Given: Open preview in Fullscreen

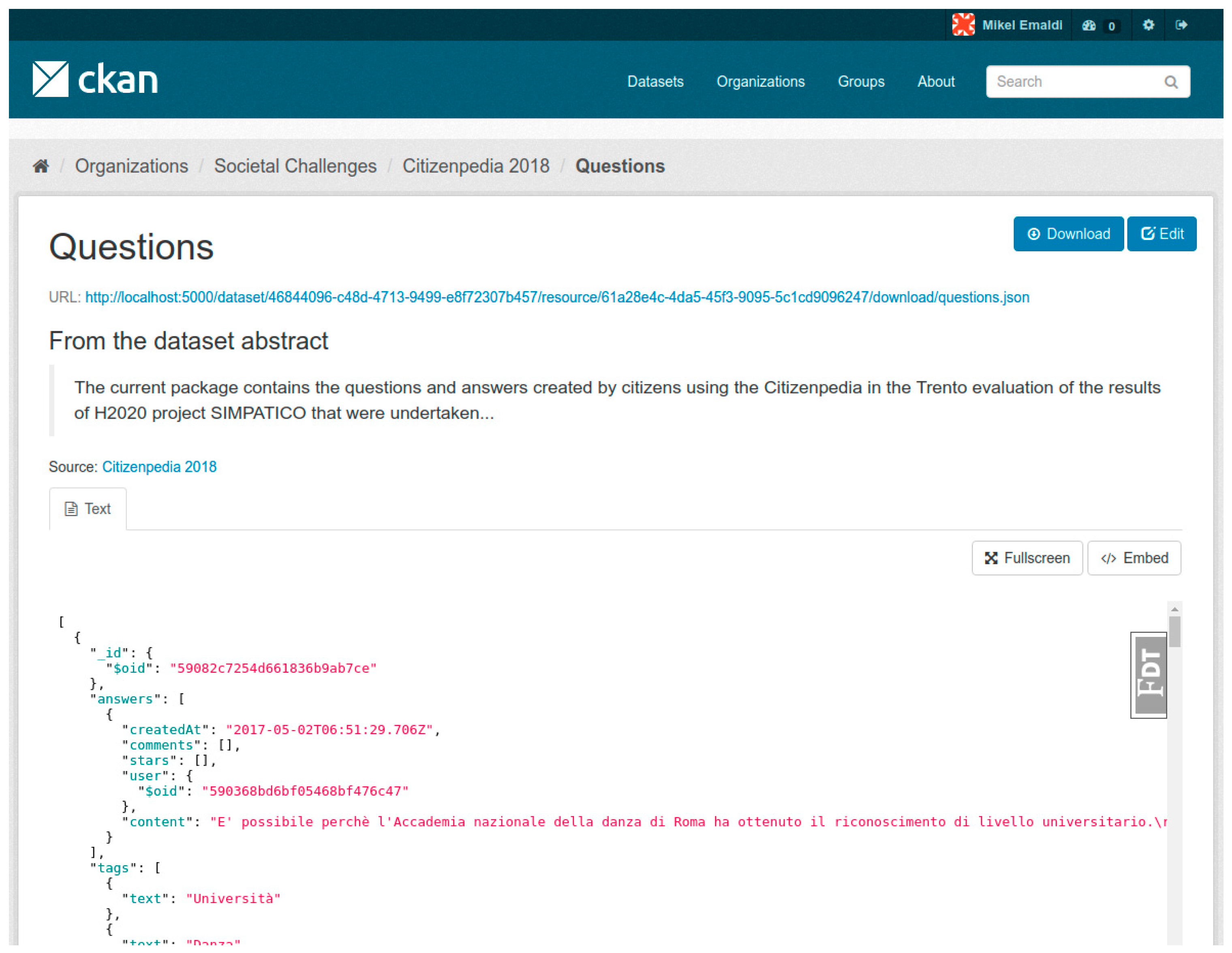Looking at the screenshot, I should pos(1027,558).
